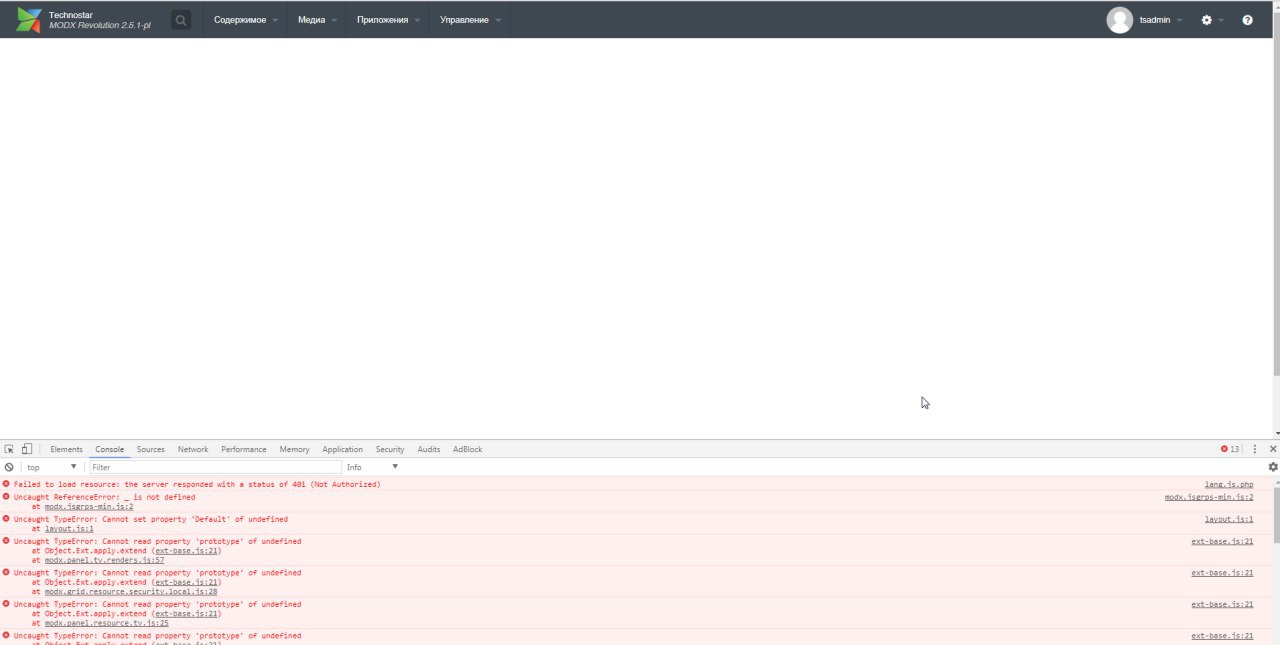Open the Медиа menu
The width and height of the screenshot is (1280, 645).
[317, 20]
